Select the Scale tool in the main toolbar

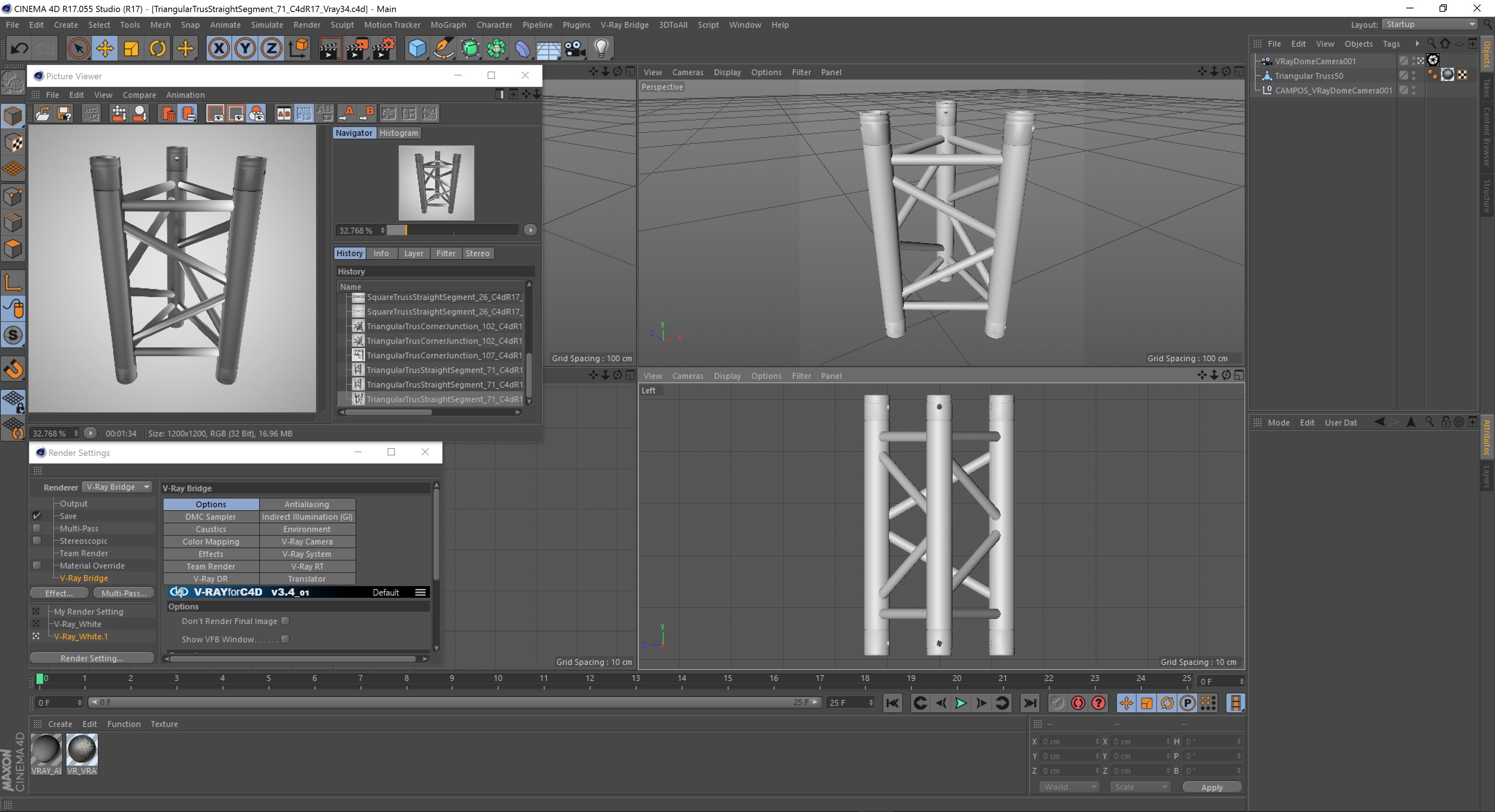click(131, 48)
